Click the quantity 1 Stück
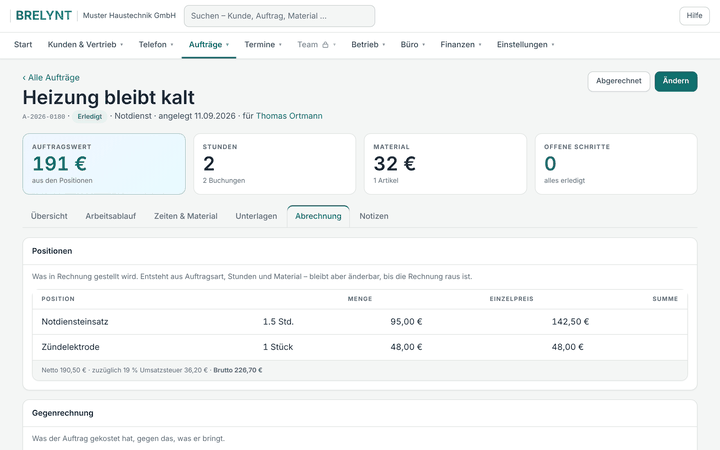The width and height of the screenshot is (720, 450). (x=278, y=347)
